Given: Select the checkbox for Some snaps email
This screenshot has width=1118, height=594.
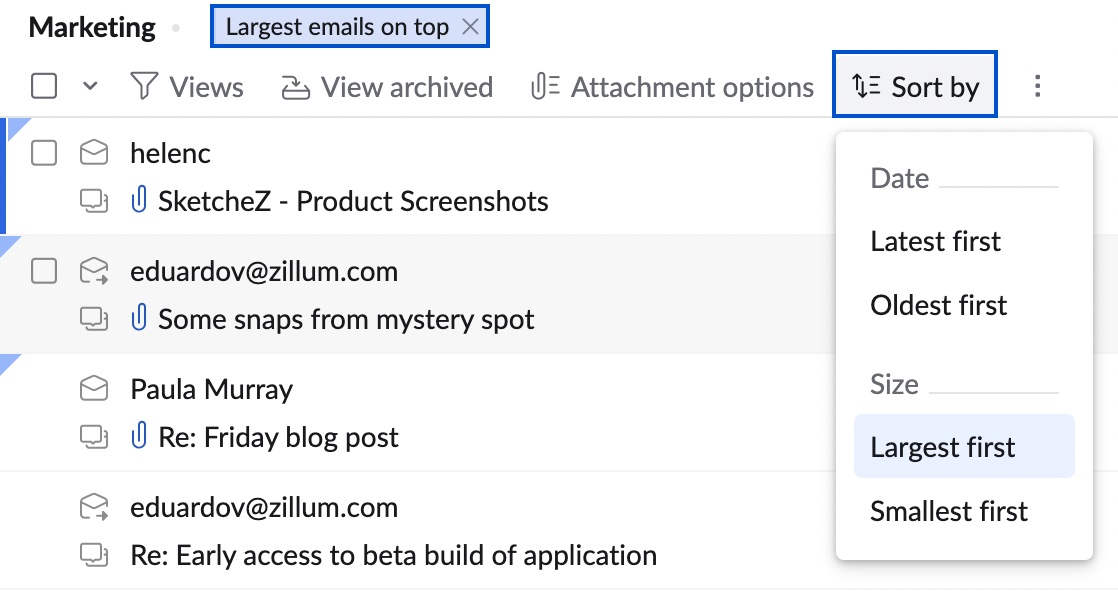Looking at the screenshot, I should 44,271.
